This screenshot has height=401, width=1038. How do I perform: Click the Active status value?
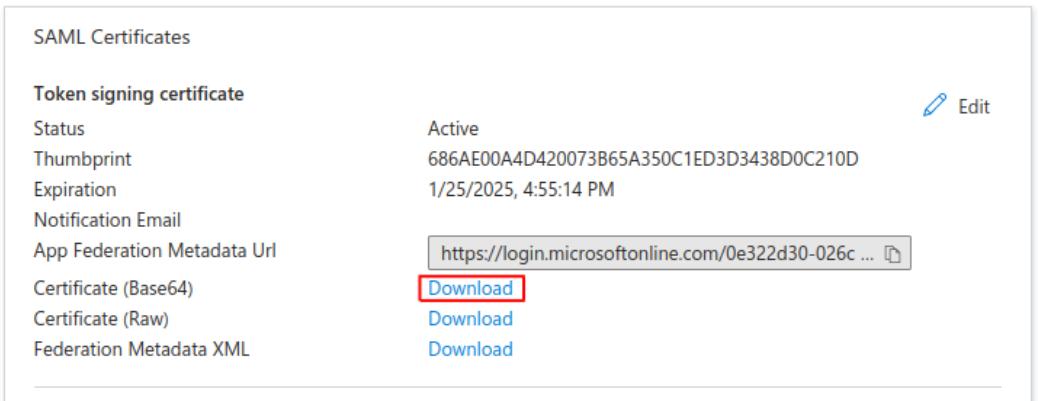click(x=453, y=128)
